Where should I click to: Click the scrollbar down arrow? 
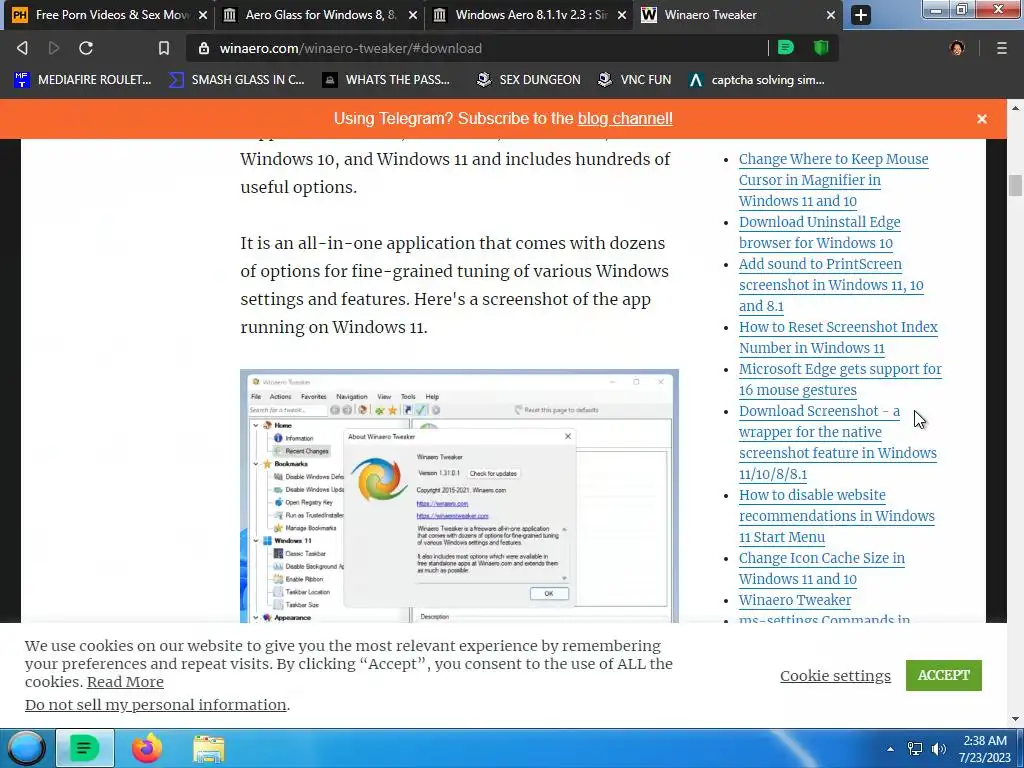1015,719
